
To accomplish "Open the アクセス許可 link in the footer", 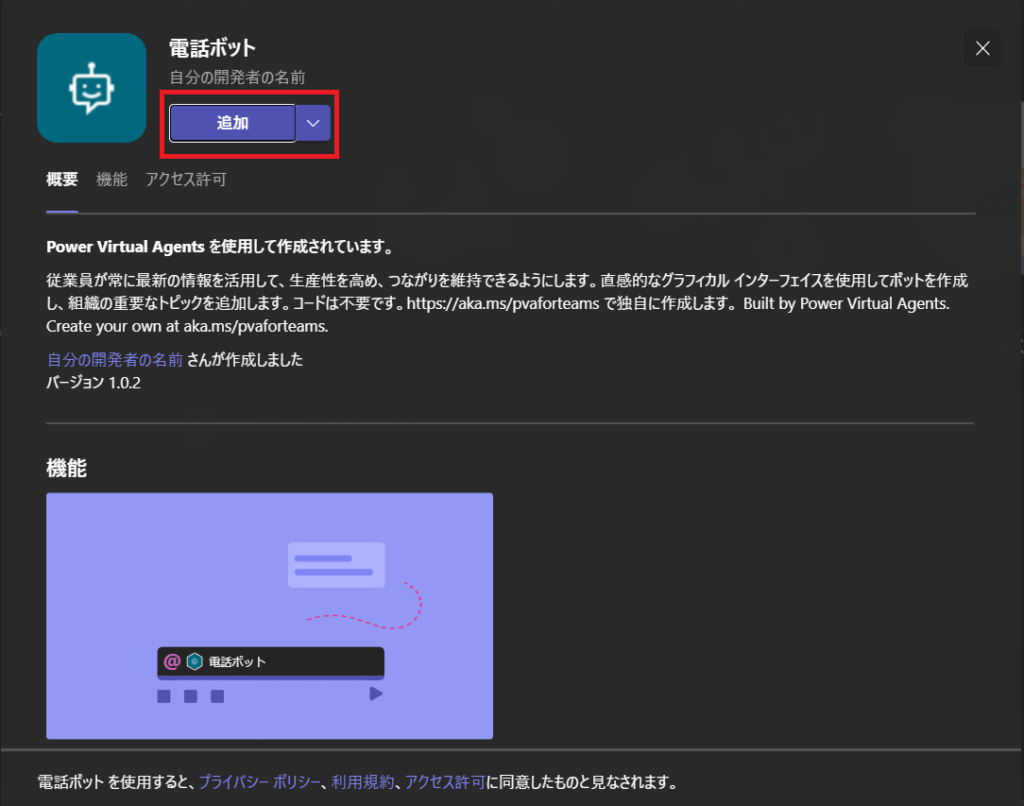I will click(x=445, y=782).
